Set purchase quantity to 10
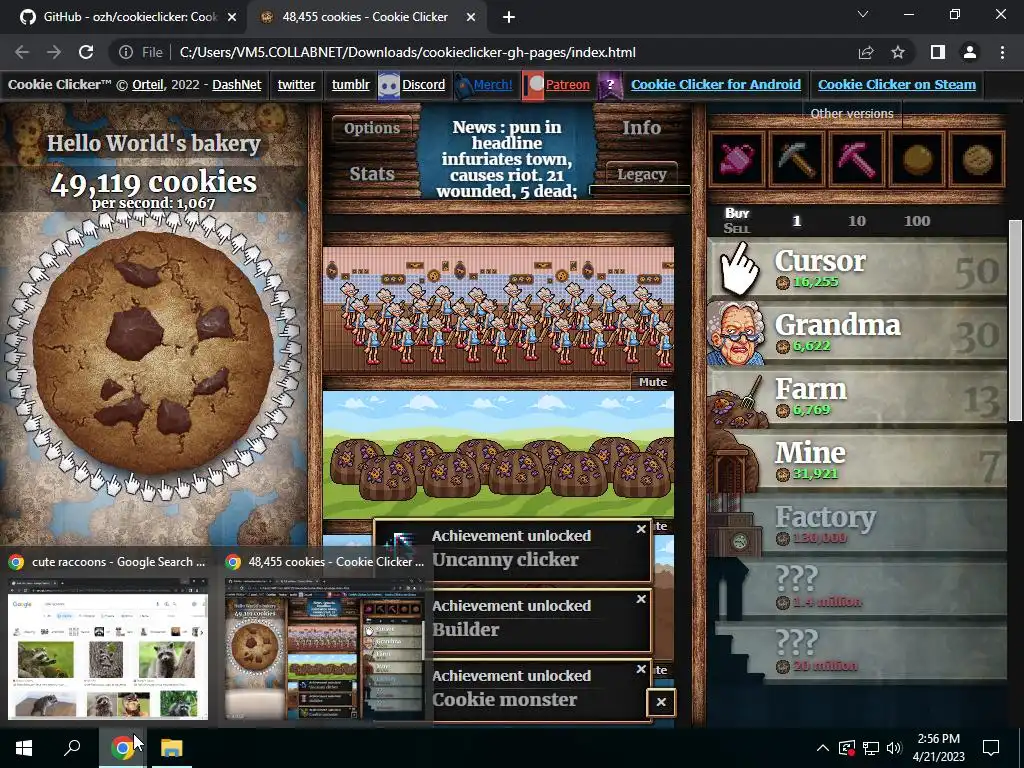 coord(857,221)
